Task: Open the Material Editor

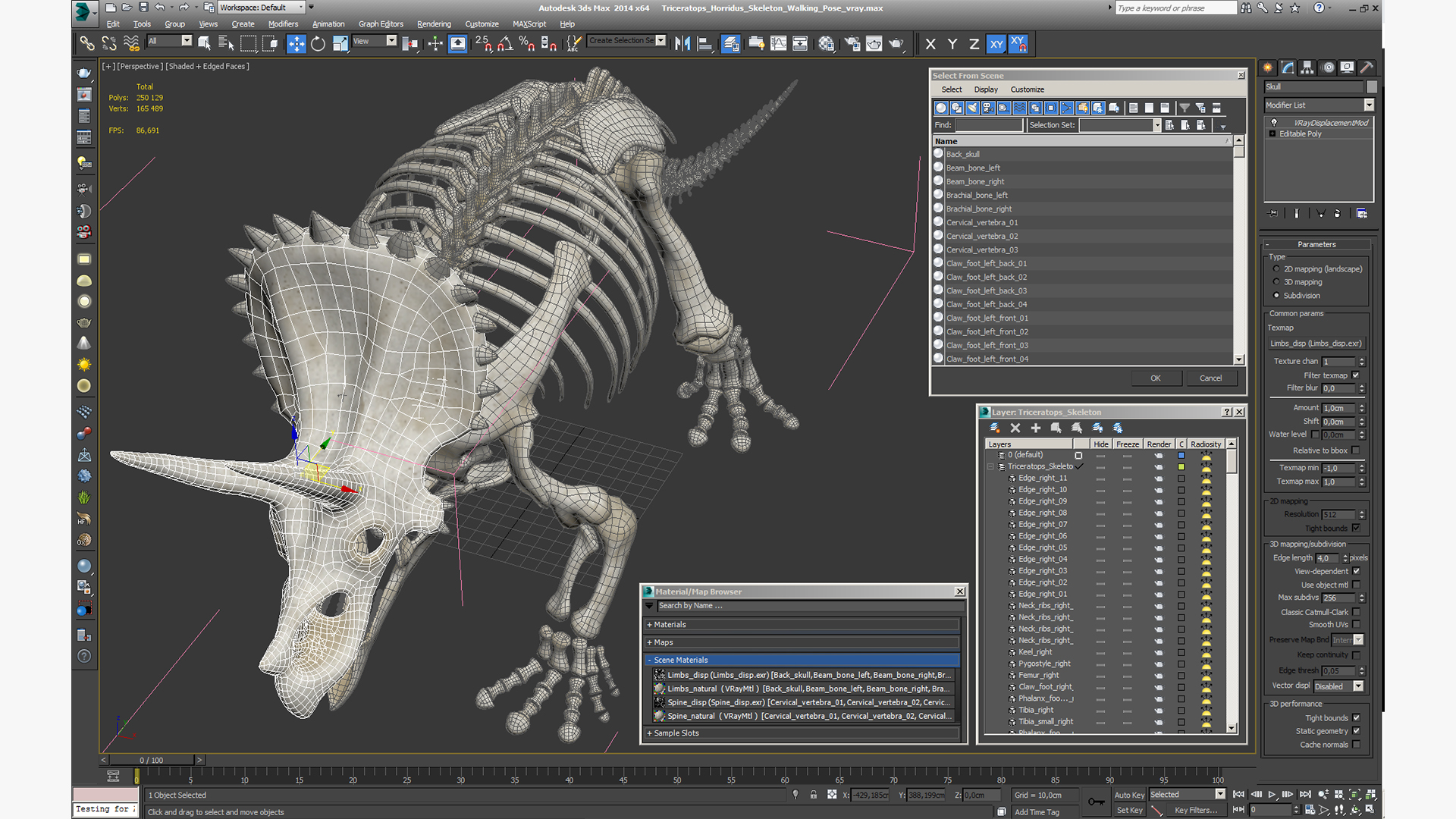Action: click(x=826, y=43)
